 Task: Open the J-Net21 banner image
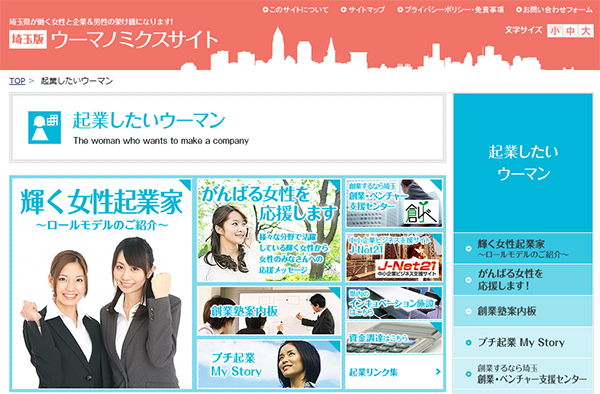click(x=394, y=257)
